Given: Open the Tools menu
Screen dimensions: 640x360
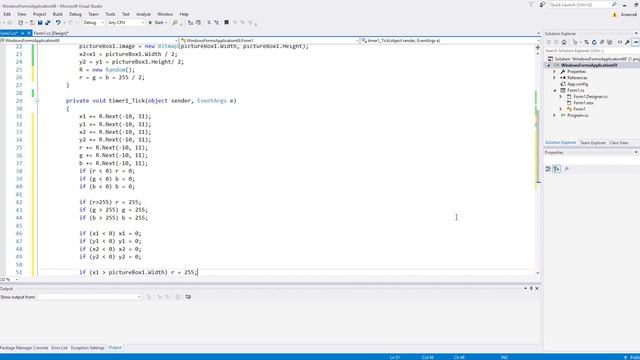Looking at the screenshot, I should [110, 14].
